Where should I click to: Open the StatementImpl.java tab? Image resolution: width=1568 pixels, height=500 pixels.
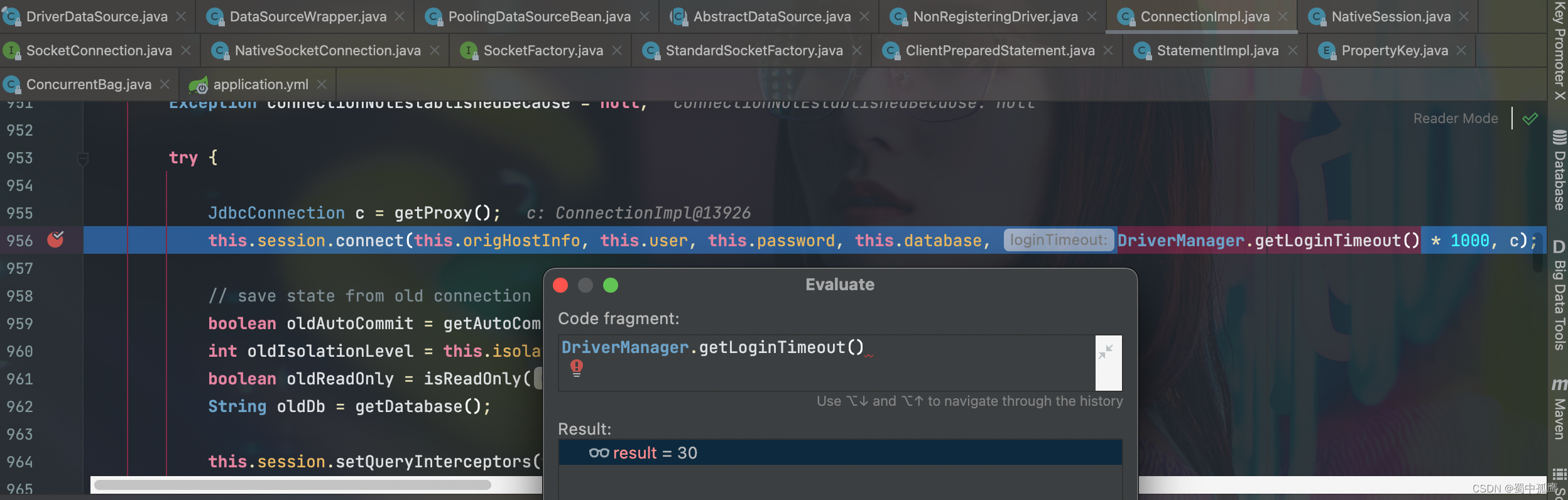click(1217, 50)
